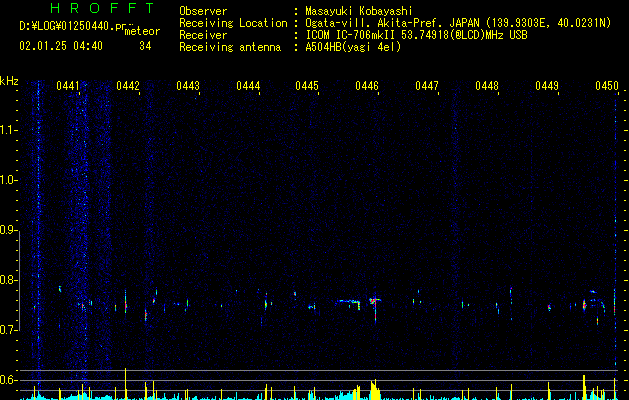Click the 0447 time marker
Screen dimensions: 629x400
point(427,86)
